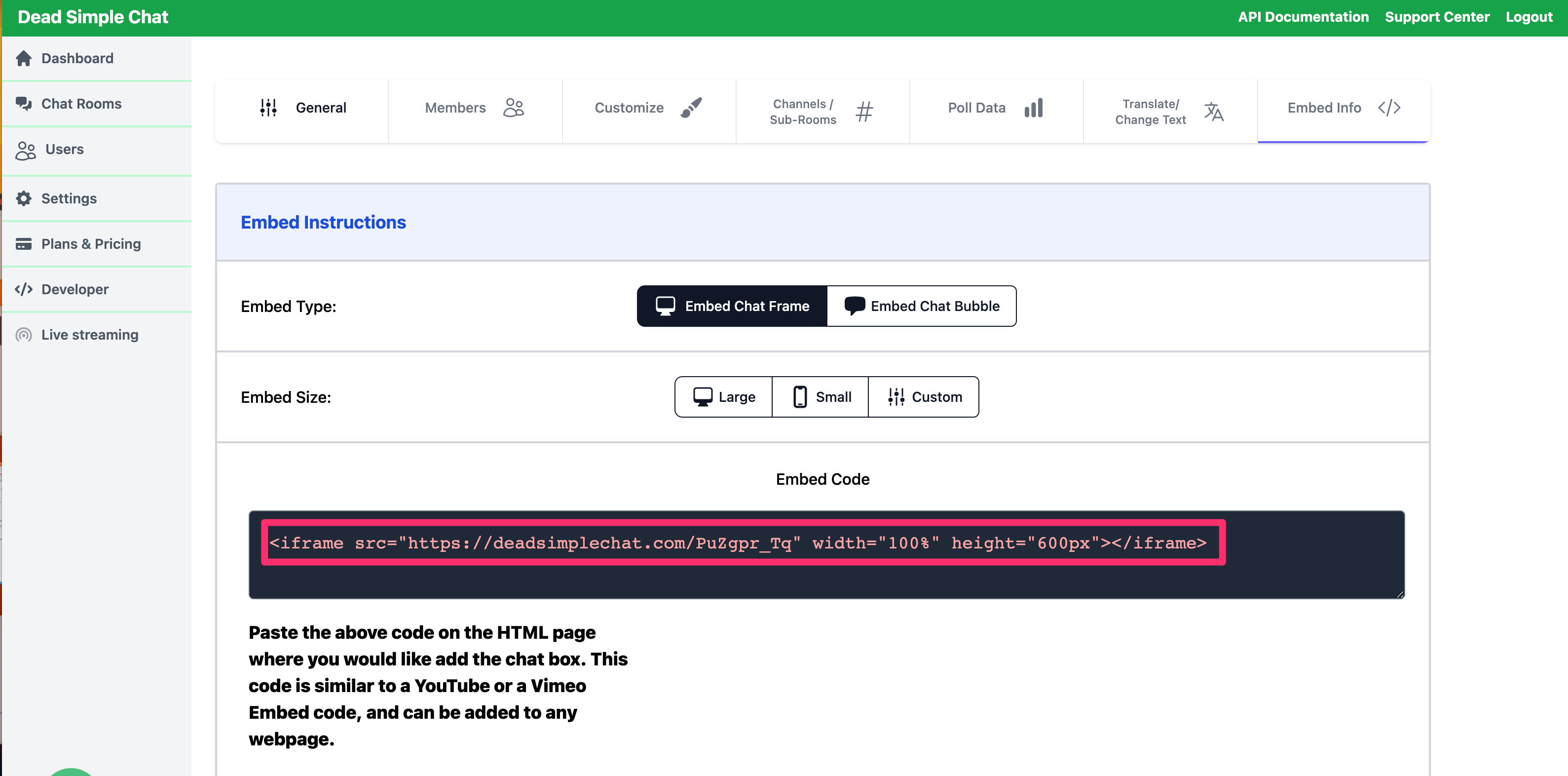1568x776 pixels.
Task: Open Dashboard in the sidebar
Action: point(97,58)
